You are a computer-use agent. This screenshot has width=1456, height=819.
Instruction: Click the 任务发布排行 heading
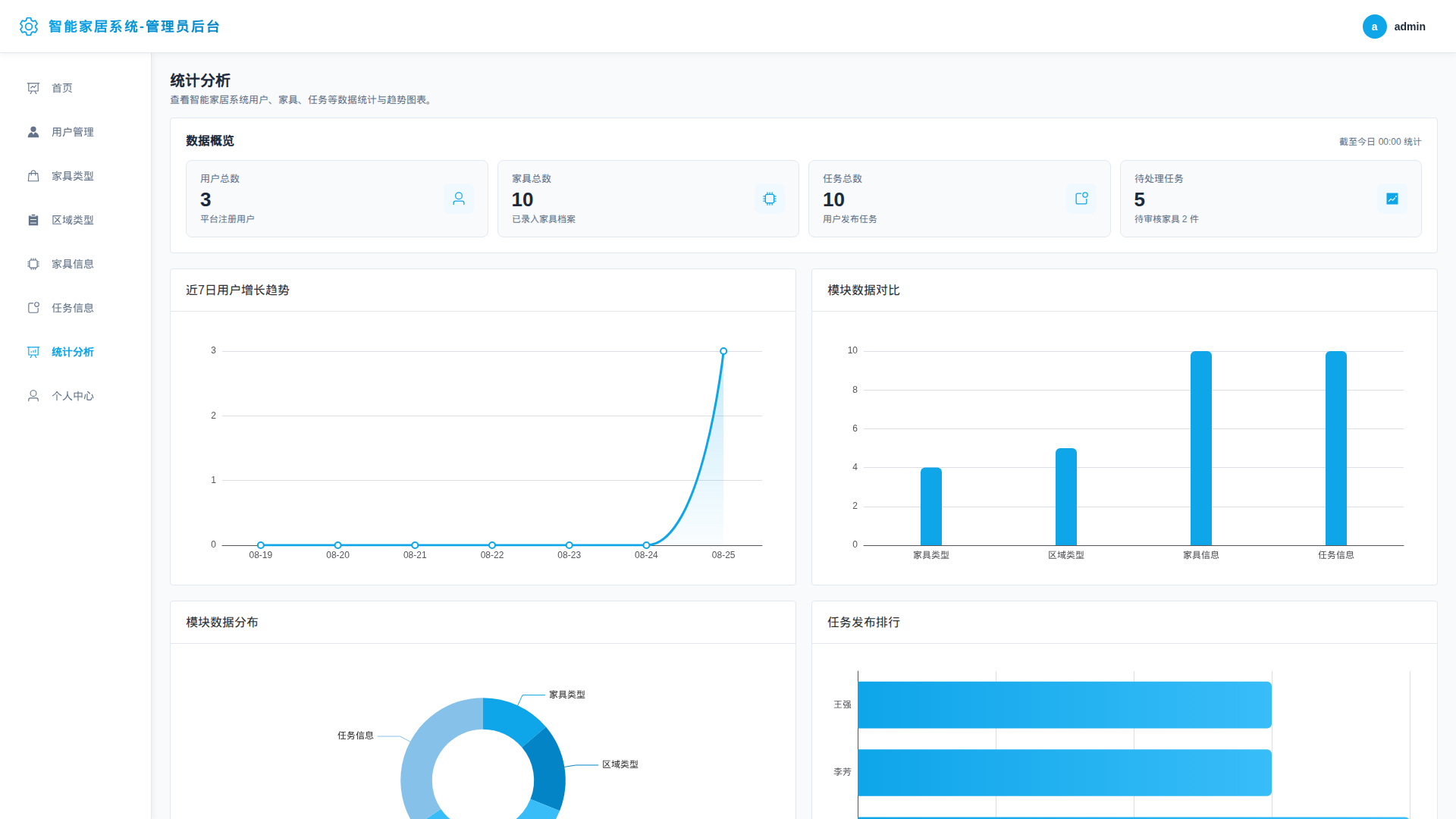(864, 623)
